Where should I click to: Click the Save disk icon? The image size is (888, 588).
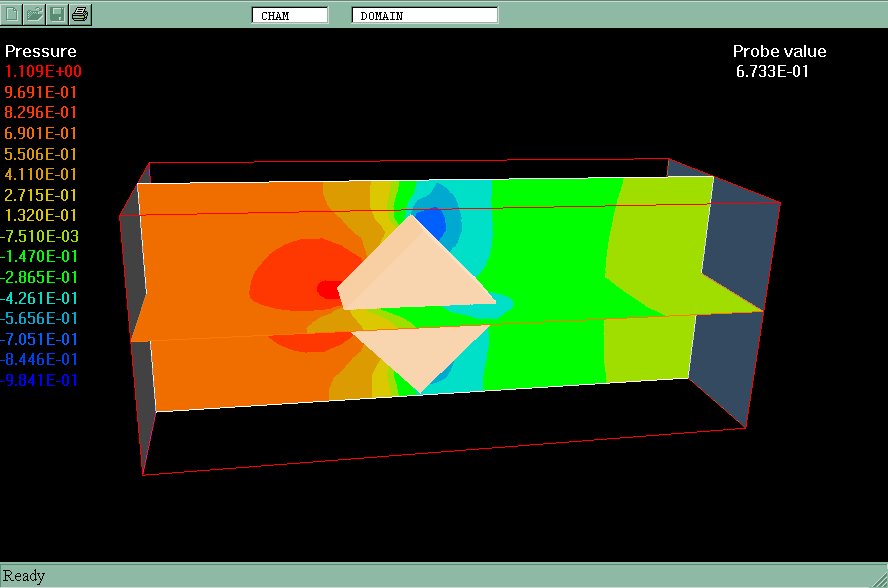(58, 14)
